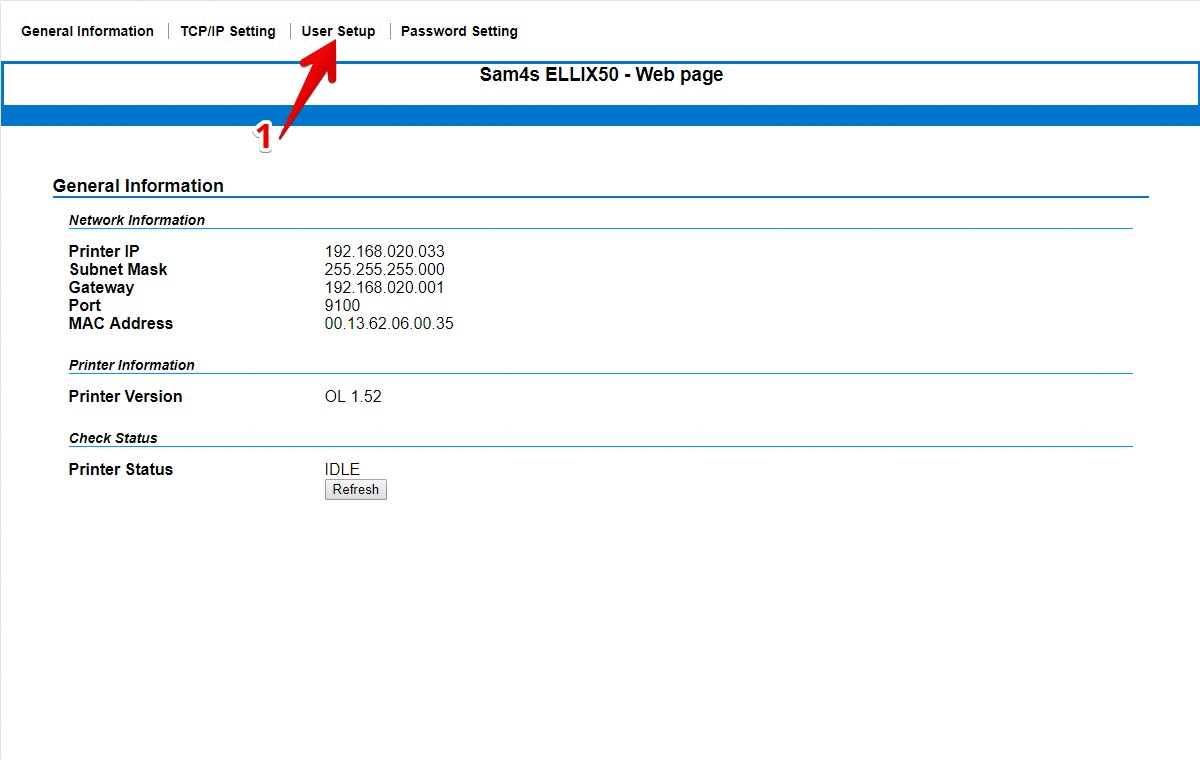Click the MAC Address label
Image resolution: width=1200 pixels, height=760 pixels.
[x=121, y=323]
